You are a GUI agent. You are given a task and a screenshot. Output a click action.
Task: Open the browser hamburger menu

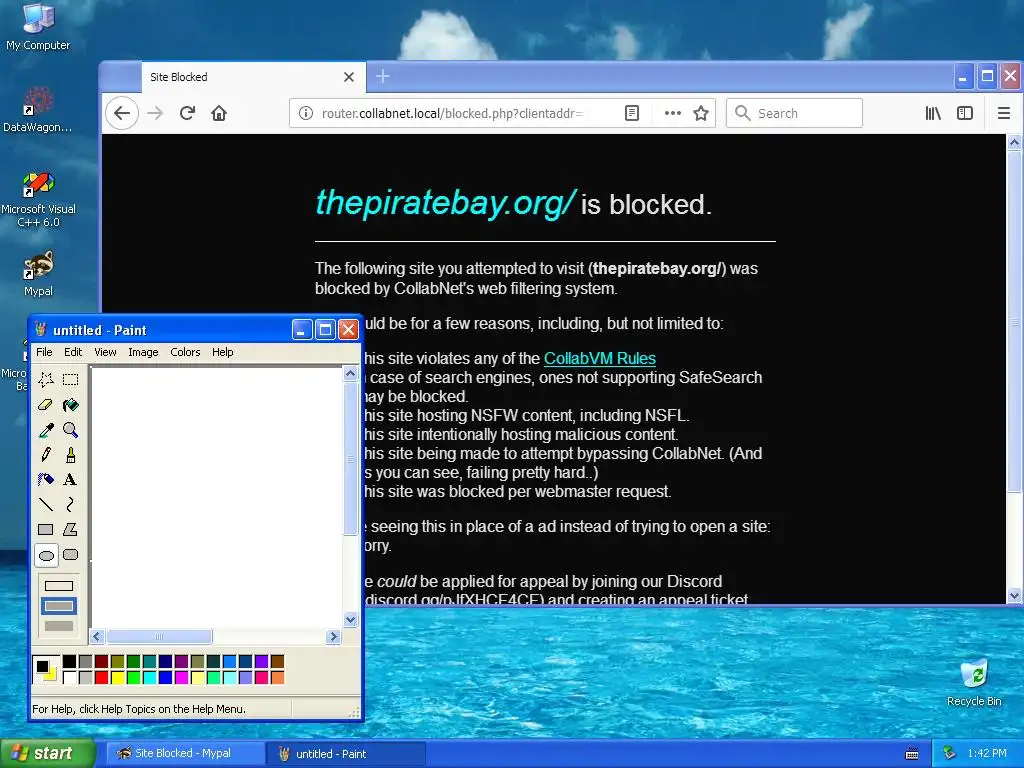point(1004,113)
